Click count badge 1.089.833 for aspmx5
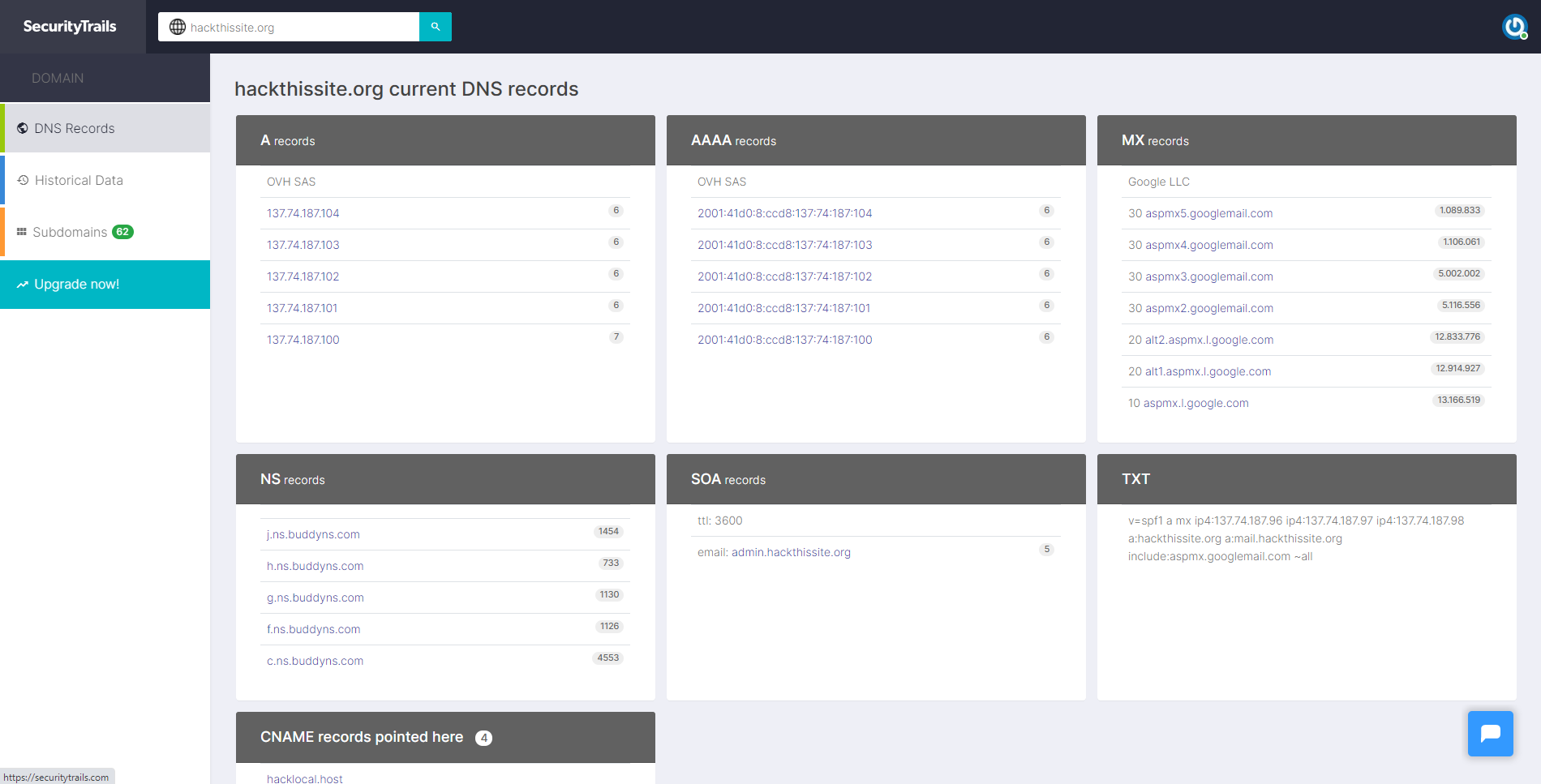 coord(1460,211)
